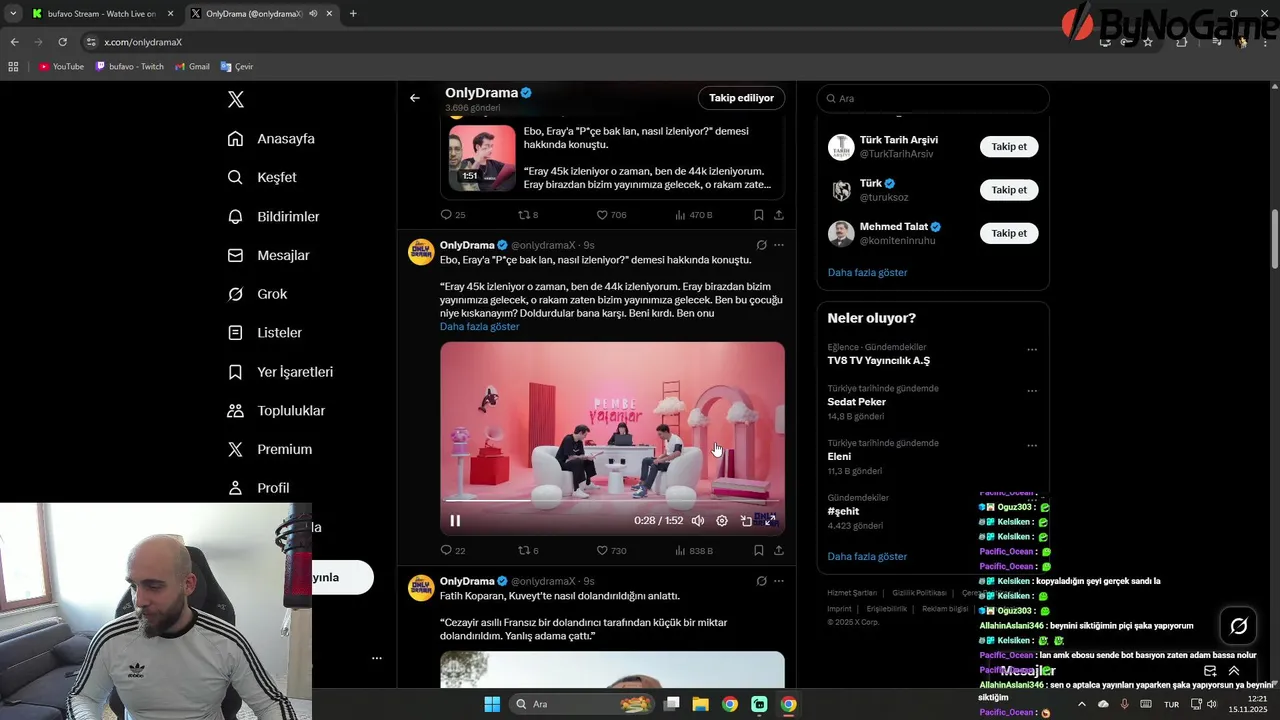The width and height of the screenshot is (1280, 720).
Task: Compose new message in Mesajlar drawer
Action: [x=1210, y=671]
